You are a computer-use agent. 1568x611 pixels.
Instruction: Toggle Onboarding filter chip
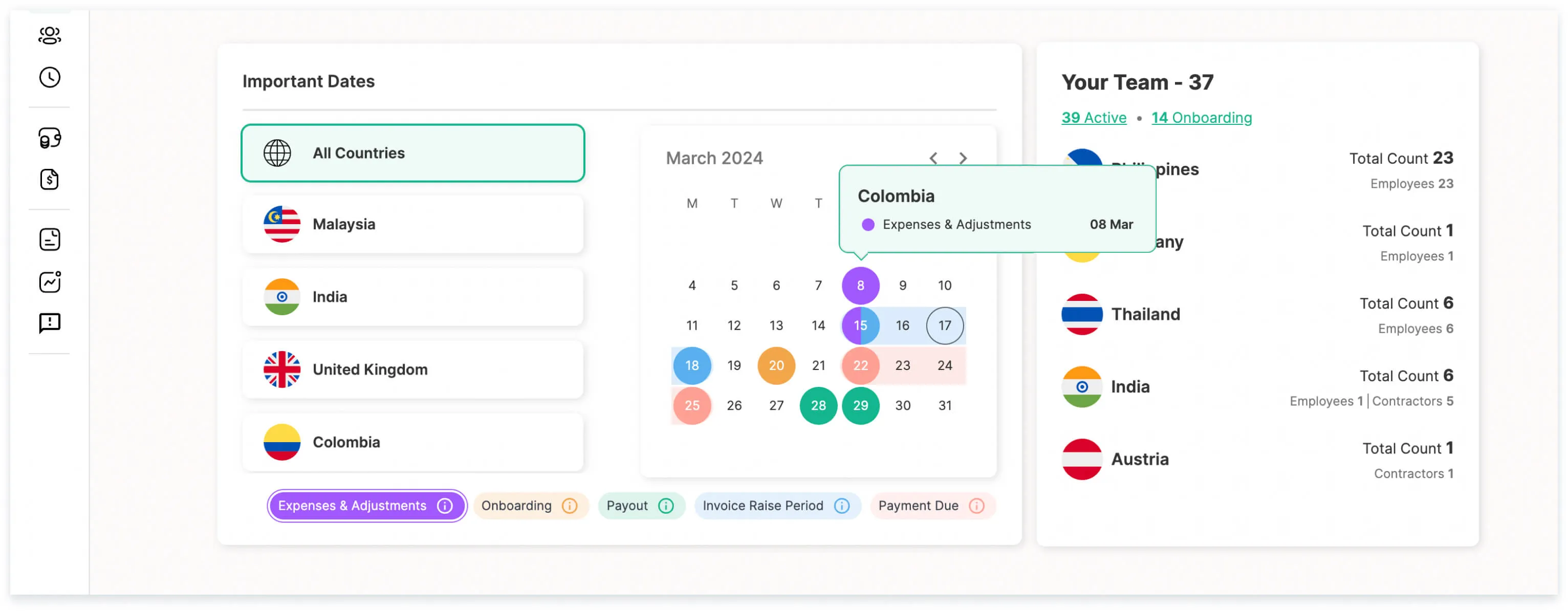[x=530, y=506]
